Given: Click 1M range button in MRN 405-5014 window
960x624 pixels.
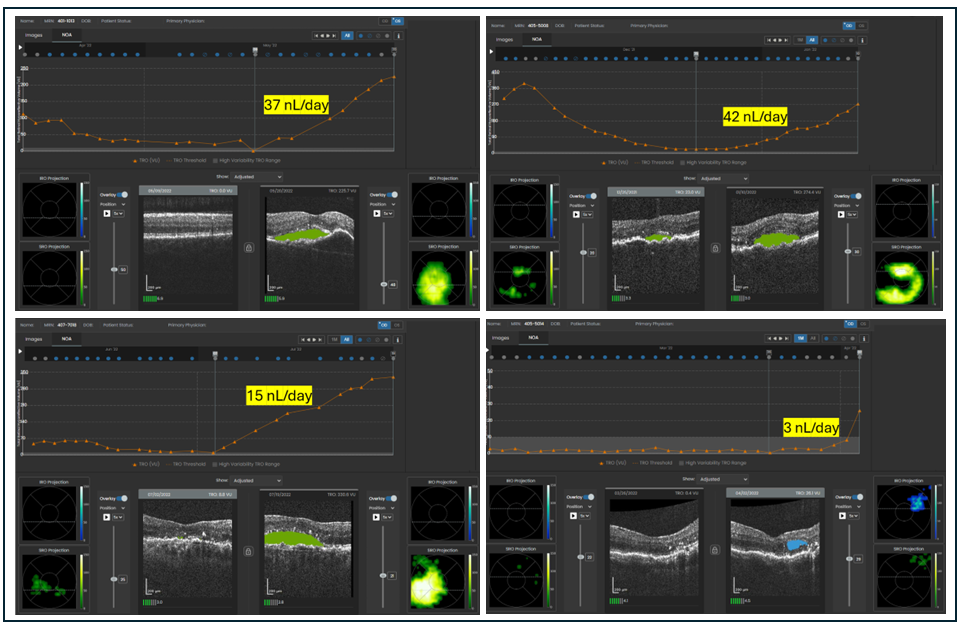Looking at the screenshot, I should (800, 338).
